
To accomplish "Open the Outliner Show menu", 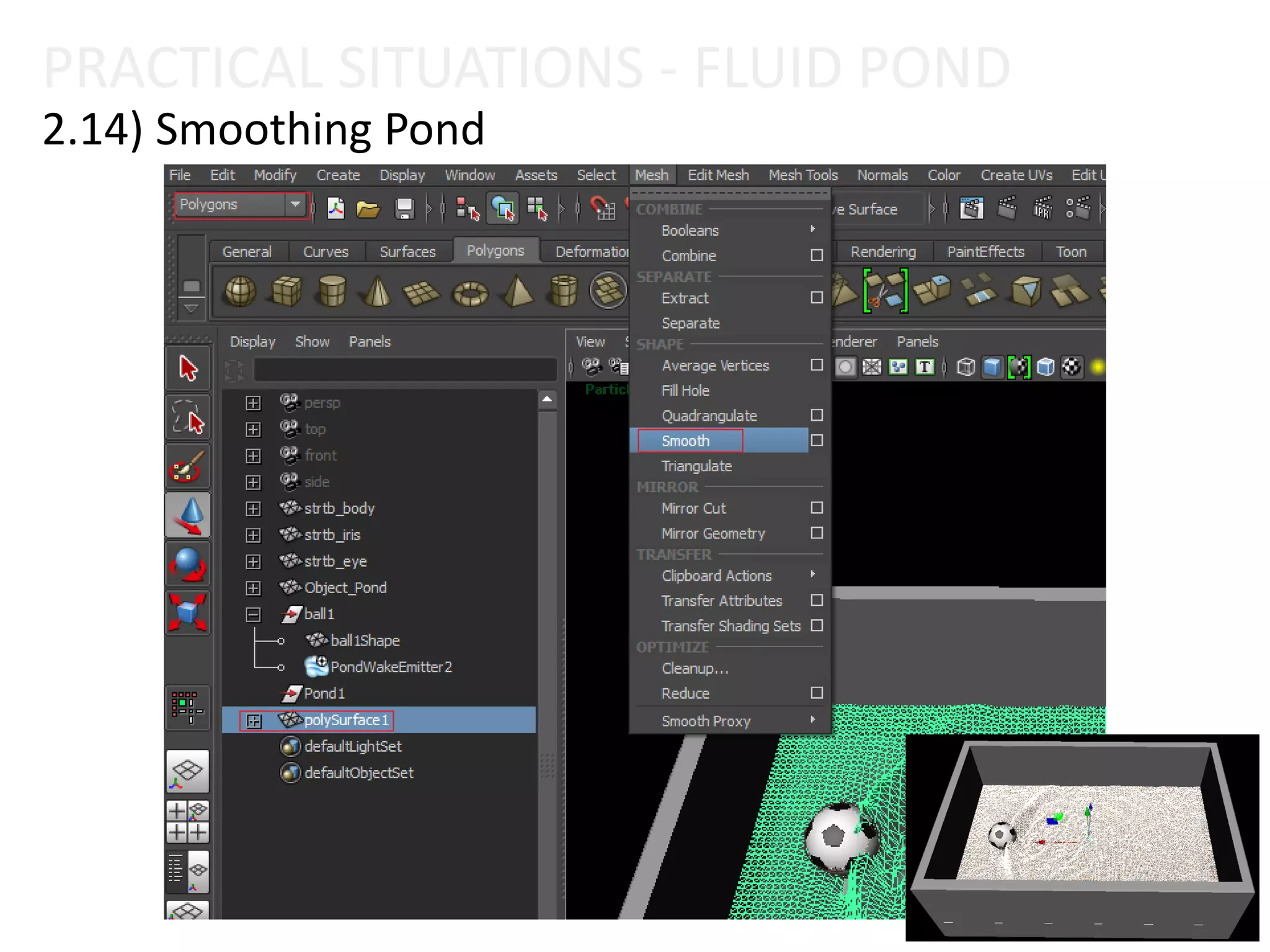I will (312, 342).
